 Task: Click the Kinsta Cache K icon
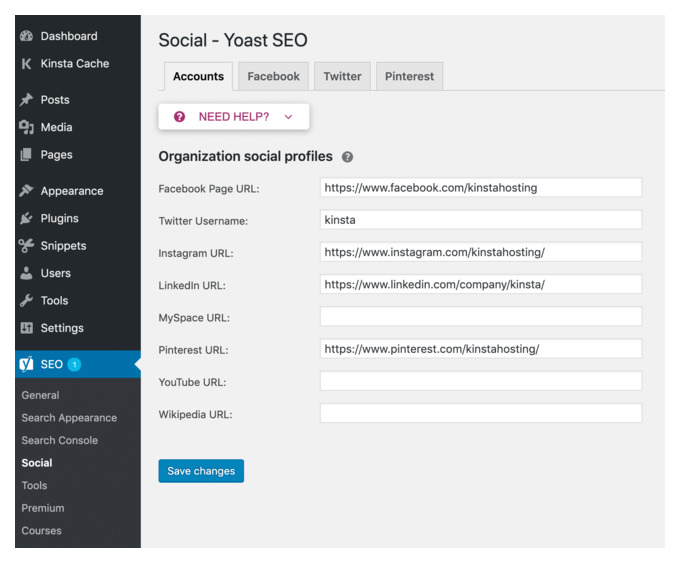coord(26,64)
